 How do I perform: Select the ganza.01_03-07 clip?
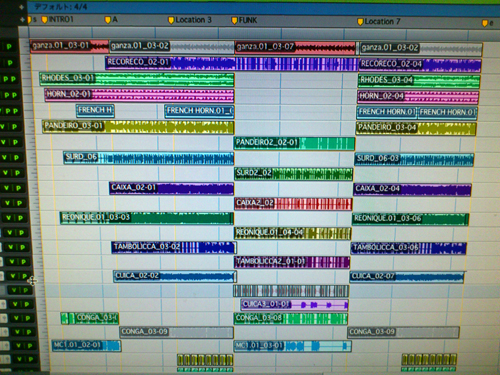(x=295, y=48)
